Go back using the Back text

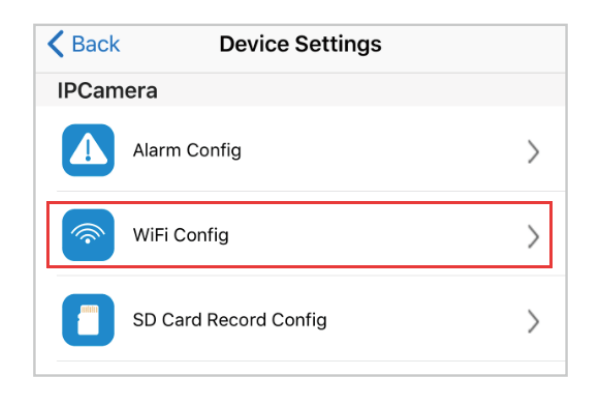[96, 44]
